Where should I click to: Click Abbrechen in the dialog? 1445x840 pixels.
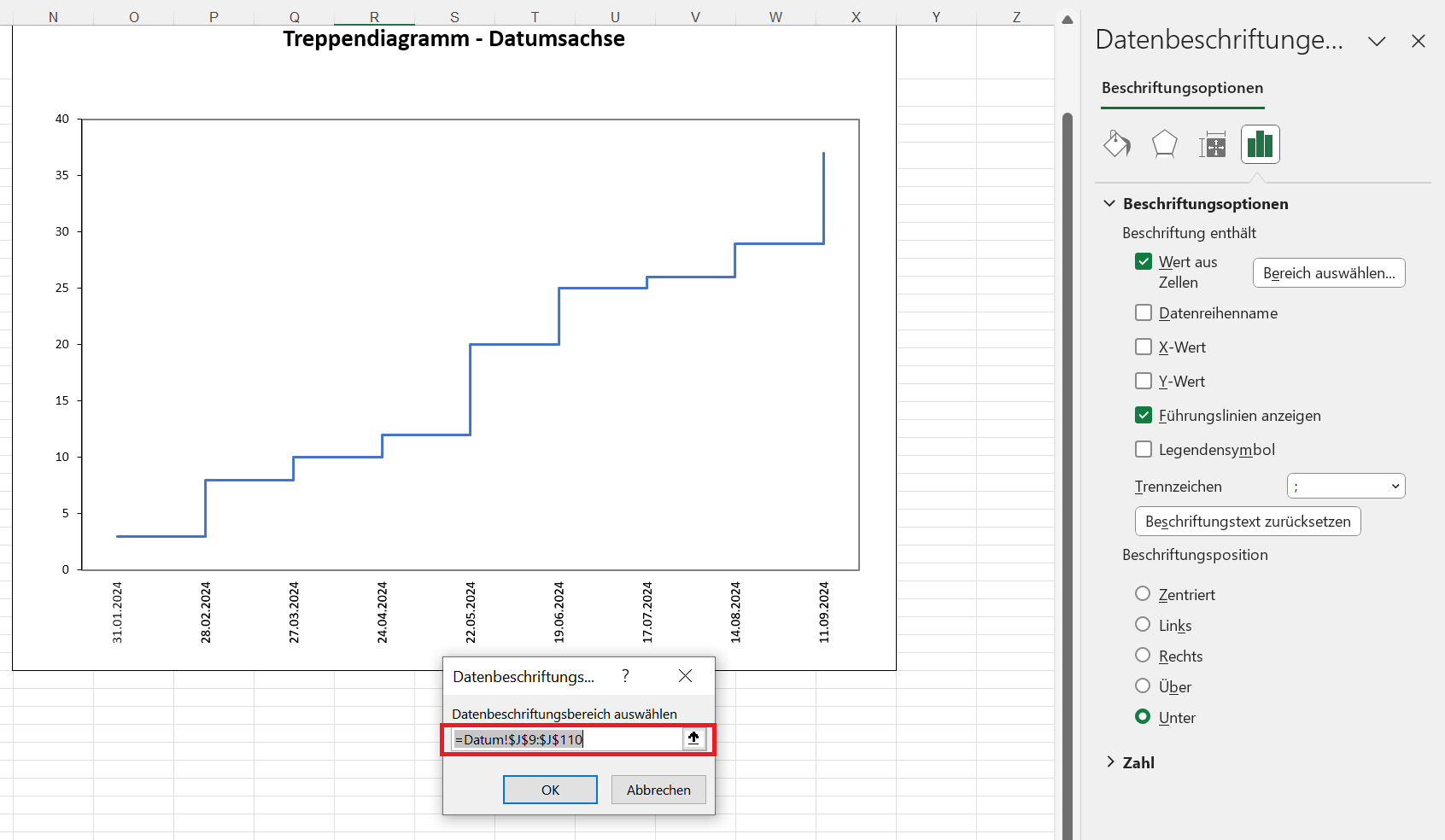click(658, 790)
